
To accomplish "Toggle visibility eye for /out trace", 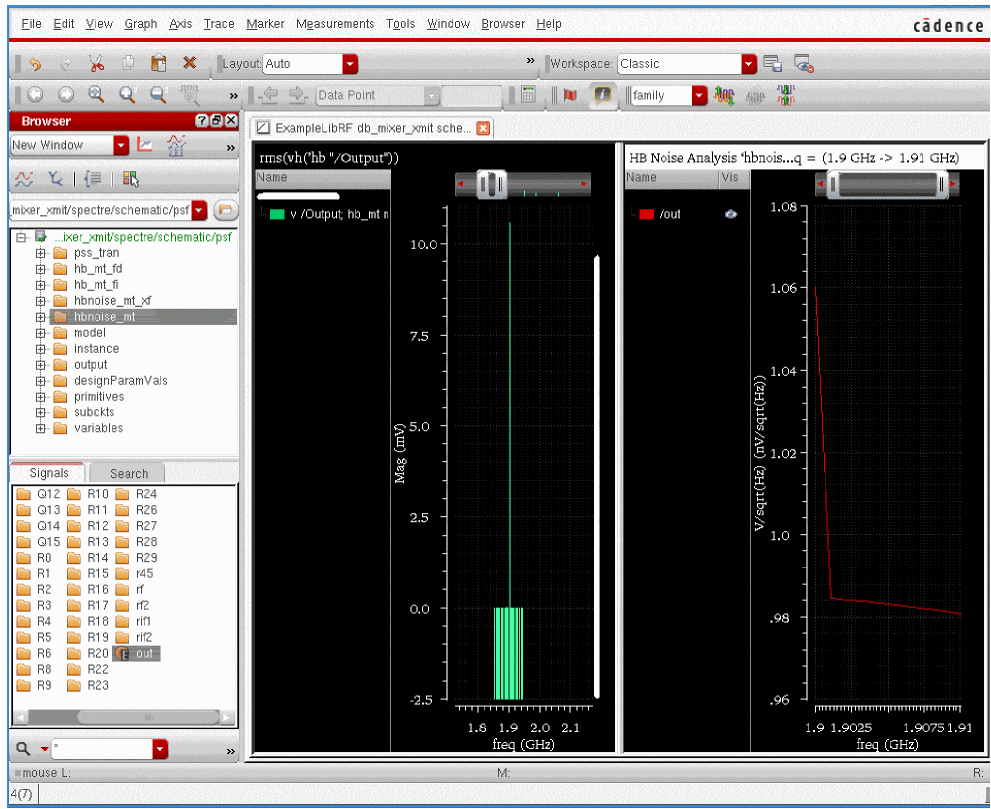I will click(x=731, y=214).
